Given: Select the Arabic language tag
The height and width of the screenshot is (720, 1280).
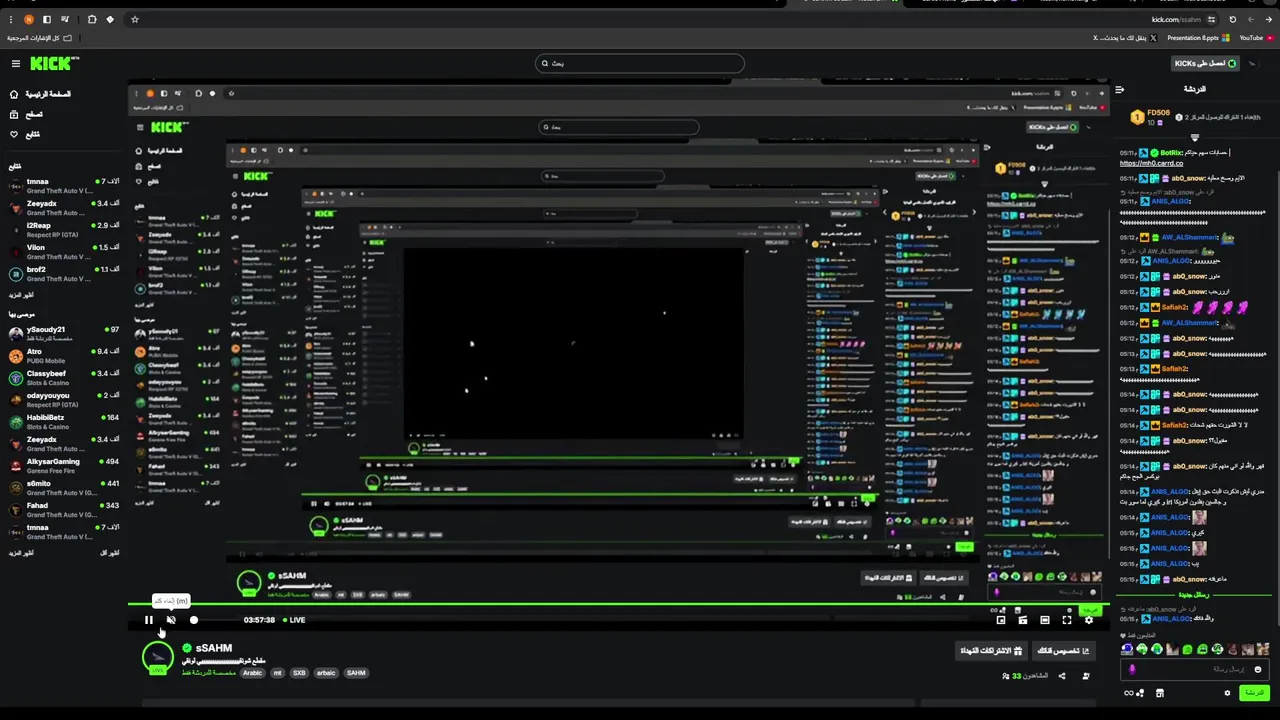Looking at the screenshot, I should click(x=252, y=673).
